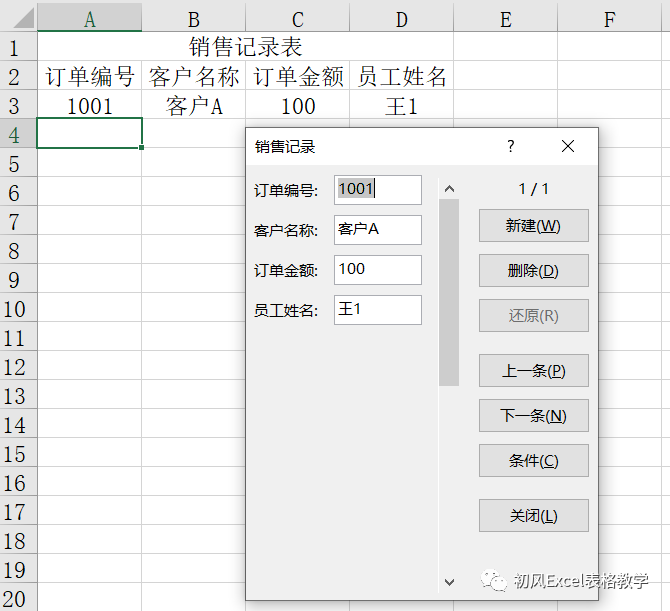
Task: Click the selected empty cell A4
Action: pos(90,133)
